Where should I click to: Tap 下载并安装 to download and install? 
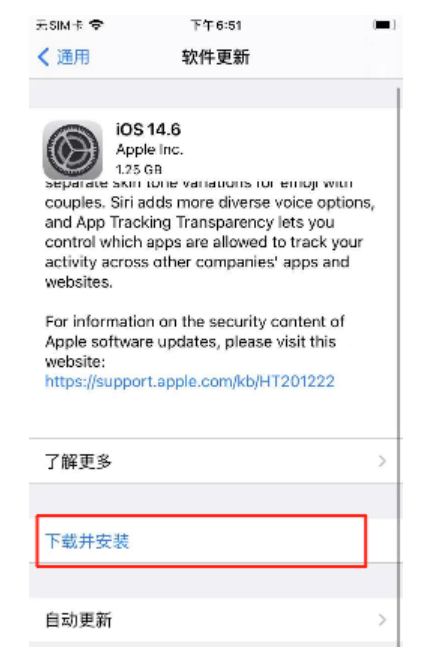pos(201,541)
